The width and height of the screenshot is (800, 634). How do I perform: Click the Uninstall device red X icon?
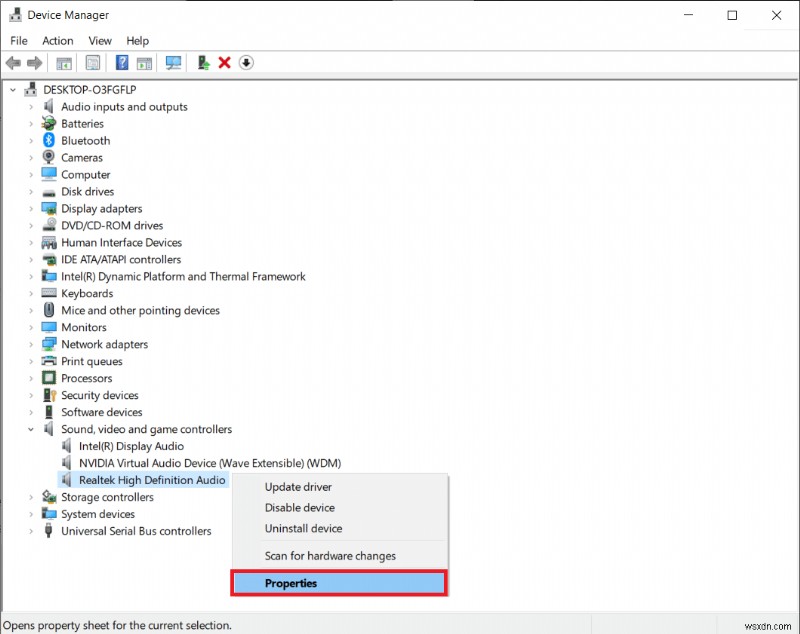(x=223, y=62)
